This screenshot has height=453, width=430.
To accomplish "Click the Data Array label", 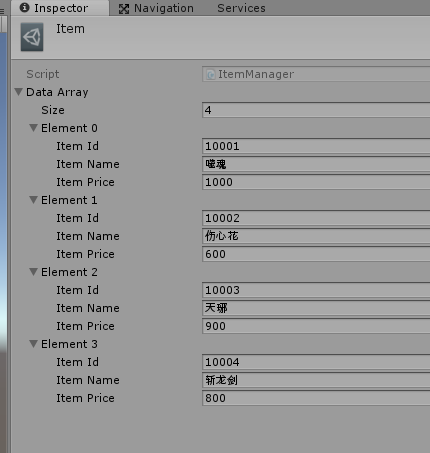I will click(x=57, y=92).
